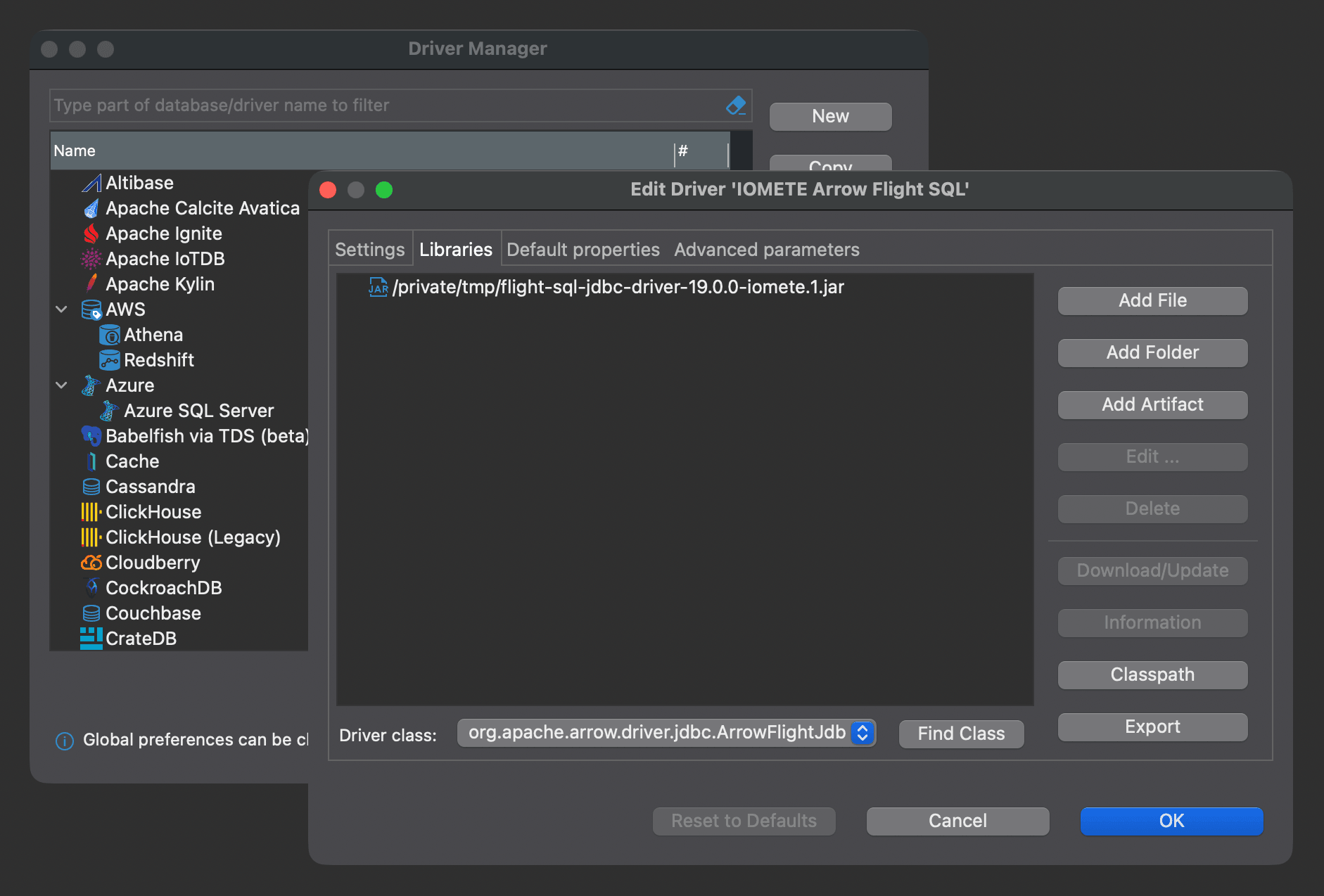Select the Cloudberry row text
Image resolution: width=1324 pixels, height=896 pixels.
tap(153, 563)
